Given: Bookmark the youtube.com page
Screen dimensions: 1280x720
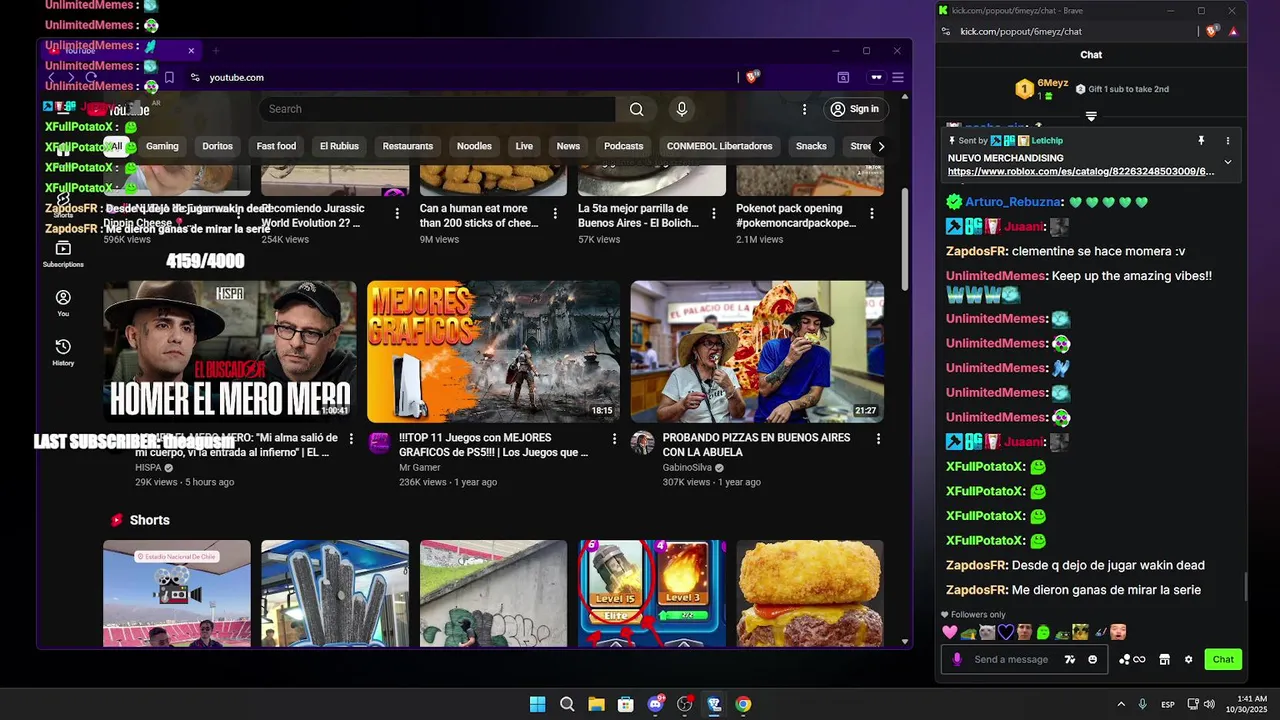Looking at the screenshot, I should (169, 77).
